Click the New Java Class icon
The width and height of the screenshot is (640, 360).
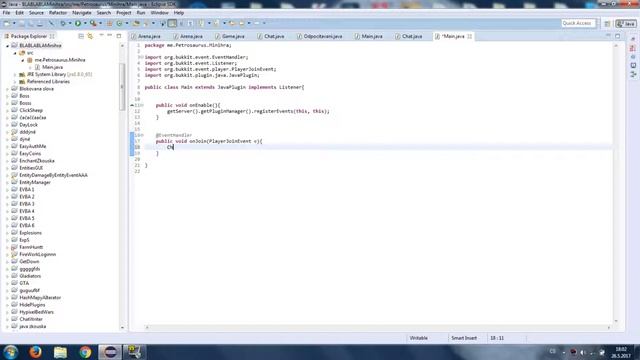(119, 23)
